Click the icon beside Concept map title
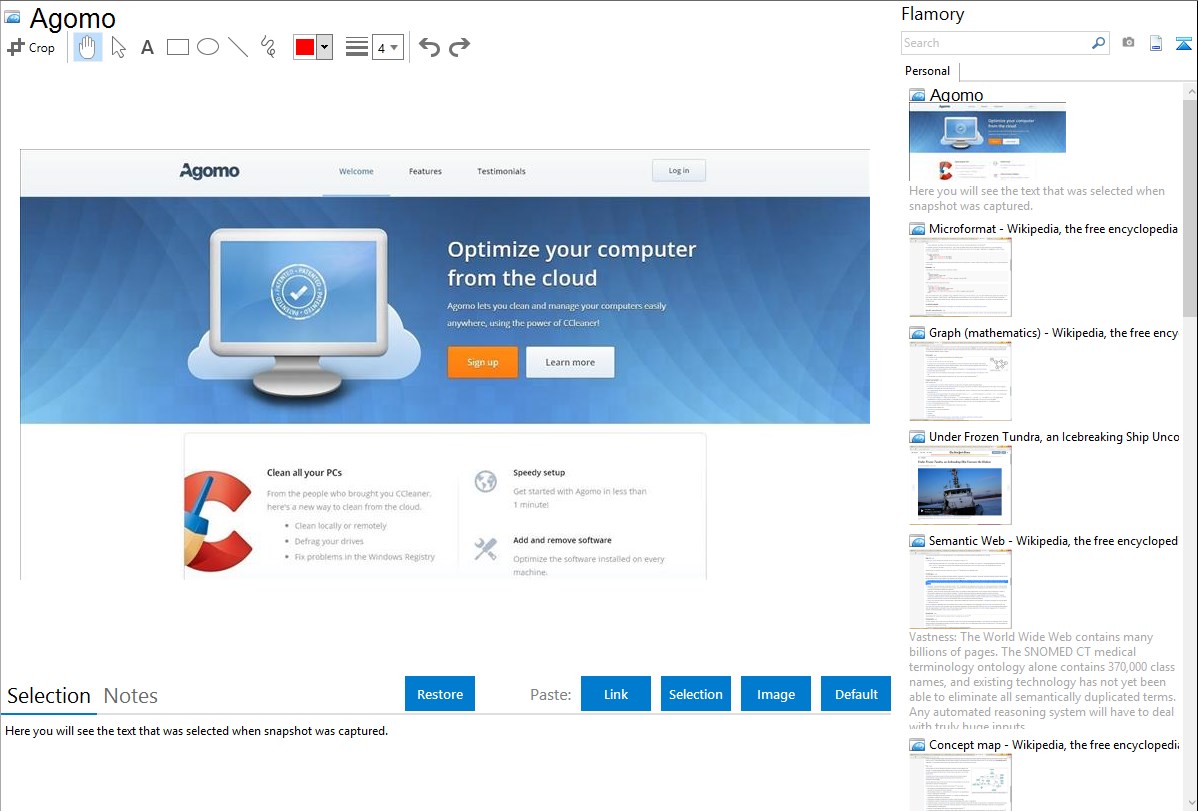The image size is (1198, 811). 918,745
